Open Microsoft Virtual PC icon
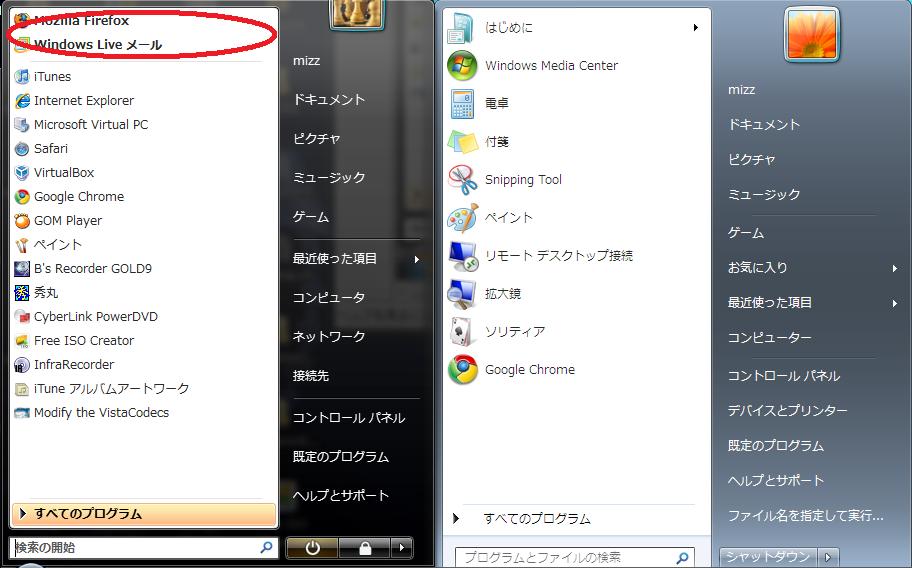 pos(22,124)
